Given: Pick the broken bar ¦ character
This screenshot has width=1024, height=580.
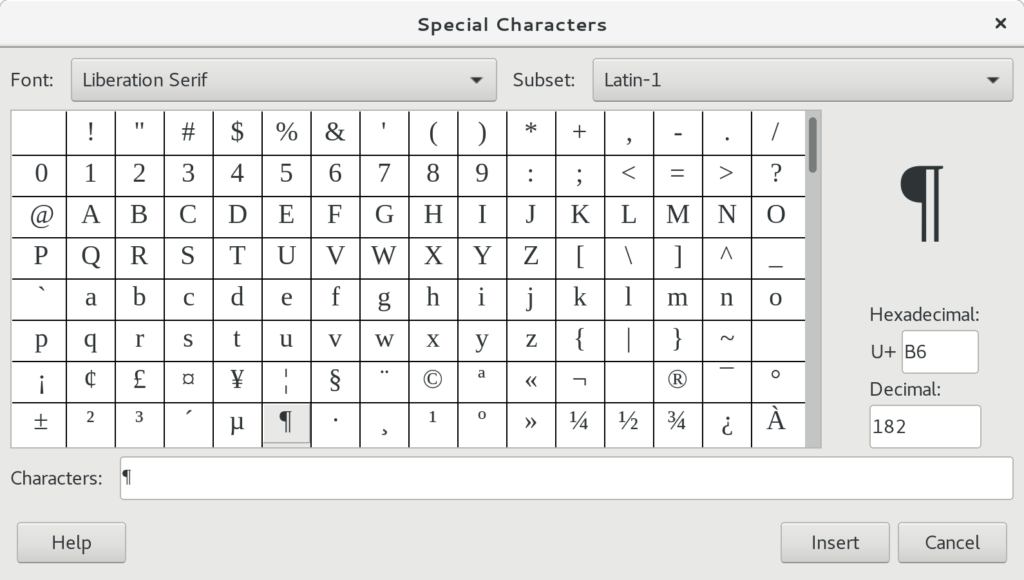Looking at the screenshot, I should pos(286,381).
